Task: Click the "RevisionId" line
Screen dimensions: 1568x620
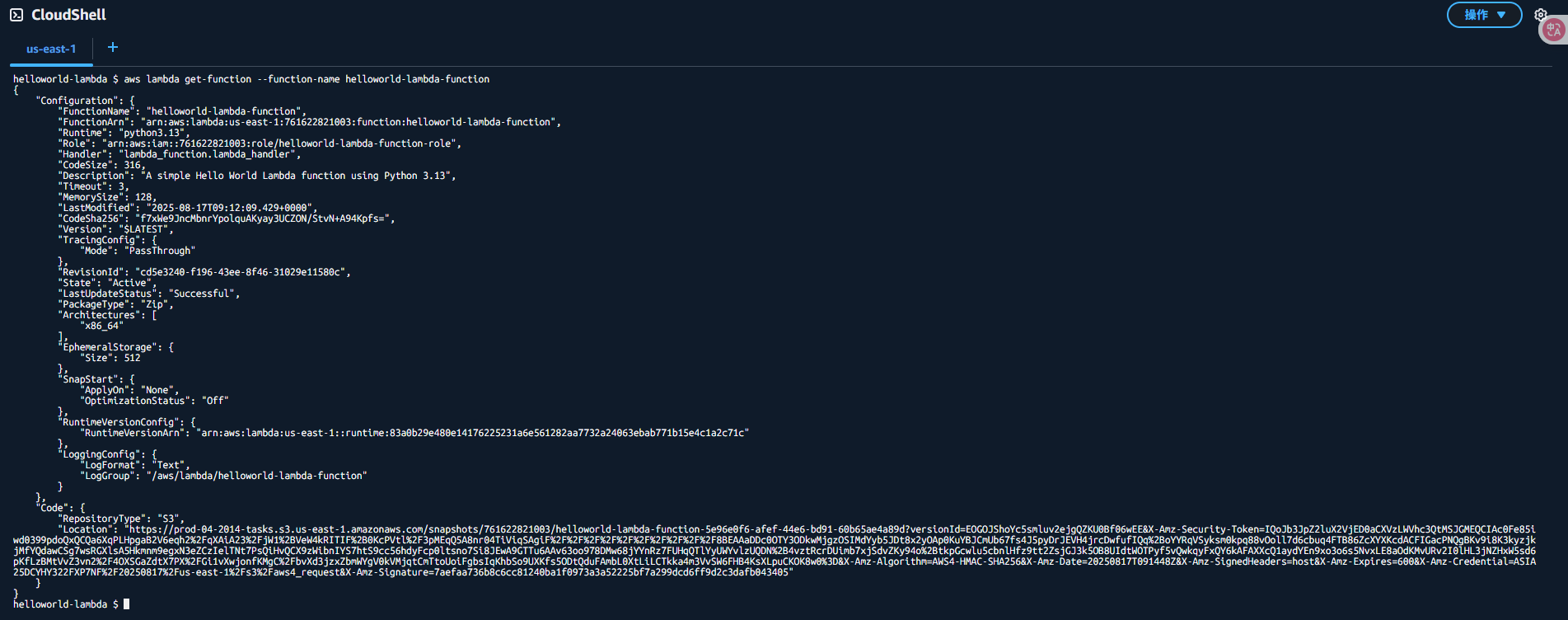Action: pos(204,272)
